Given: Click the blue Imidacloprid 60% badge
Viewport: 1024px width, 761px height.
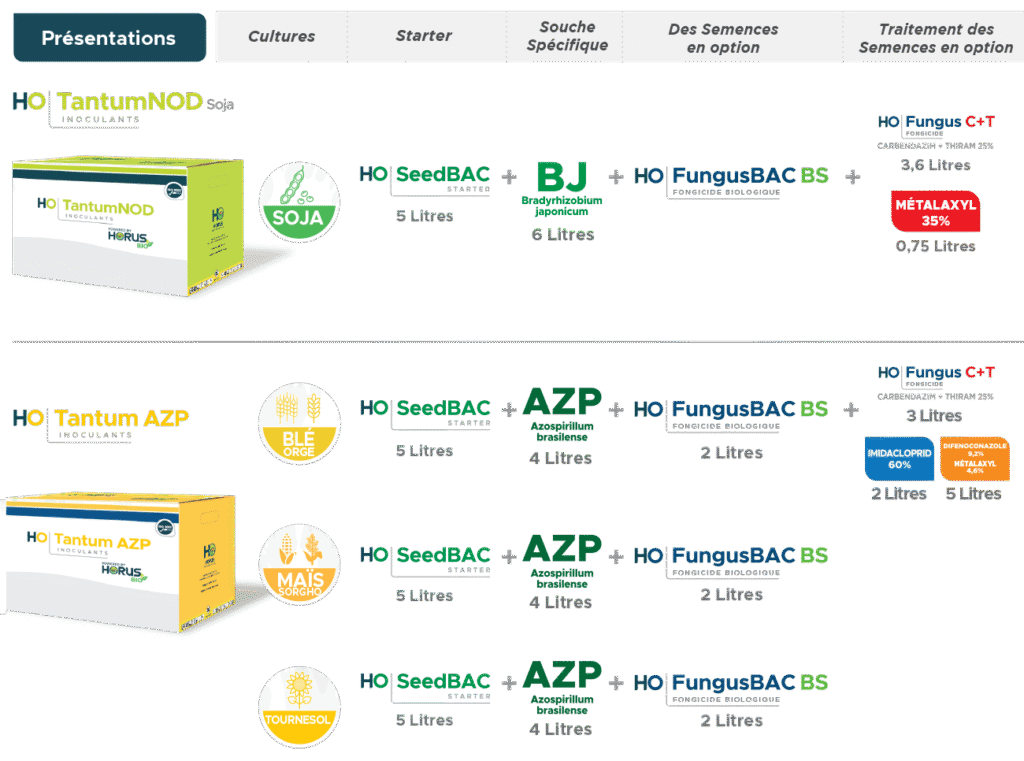Looking at the screenshot, I should [897, 459].
